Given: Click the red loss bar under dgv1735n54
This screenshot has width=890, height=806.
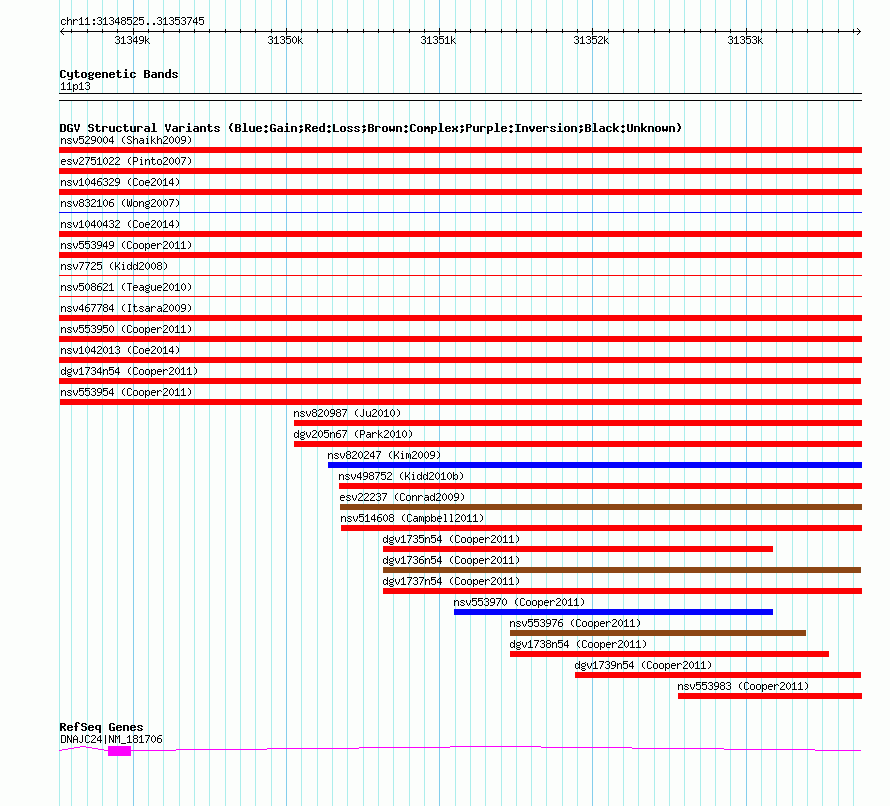Looking at the screenshot, I should click(x=578, y=549).
